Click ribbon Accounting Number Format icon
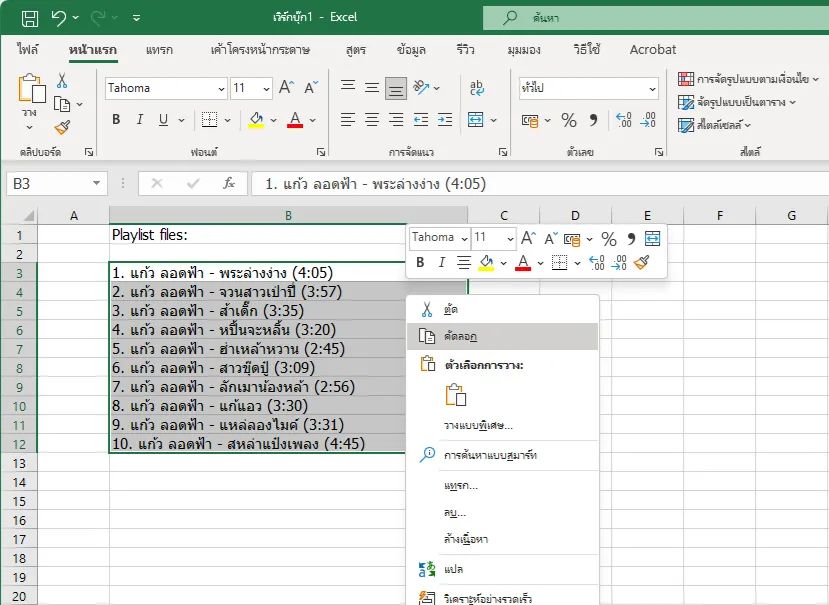Image resolution: width=829 pixels, height=605 pixels. click(530, 121)
